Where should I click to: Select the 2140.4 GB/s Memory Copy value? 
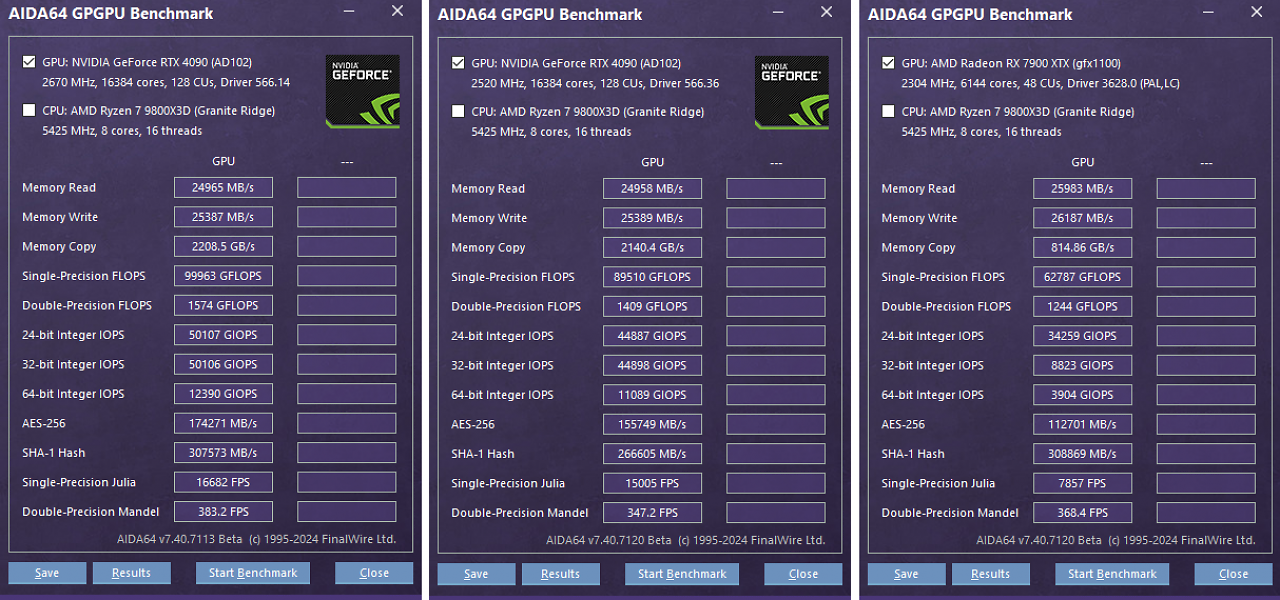click(x=652, y=247)
